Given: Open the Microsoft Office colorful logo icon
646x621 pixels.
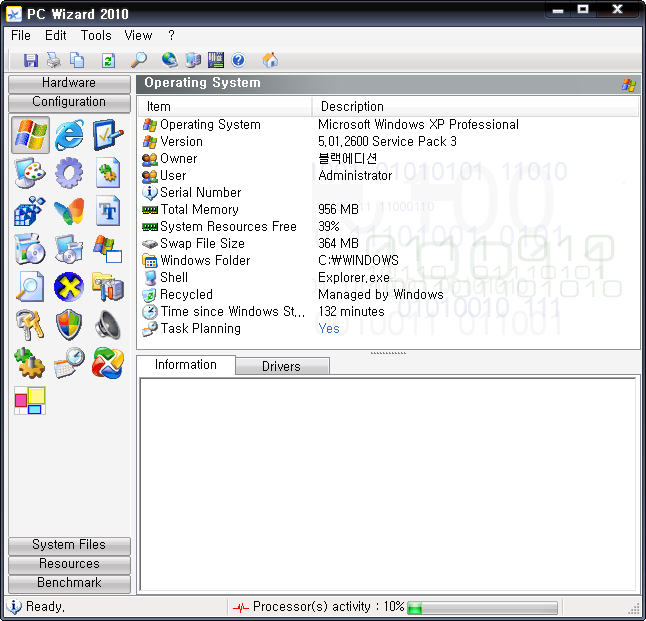Looking at the screenshot, I should 108,363.
